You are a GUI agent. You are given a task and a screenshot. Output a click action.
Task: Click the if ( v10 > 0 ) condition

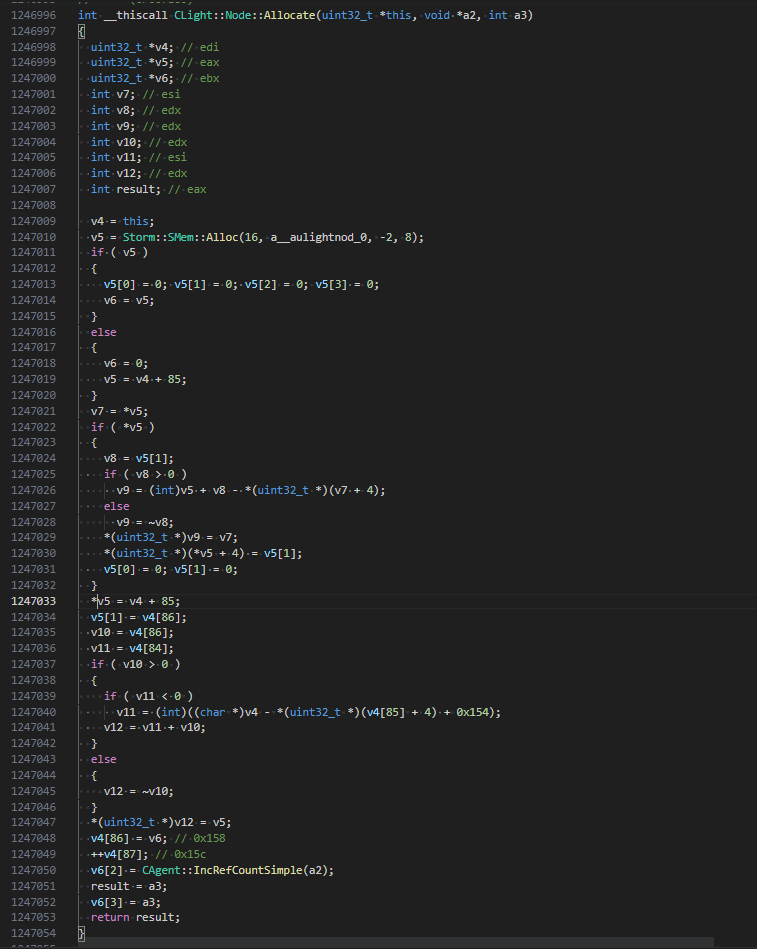click(x=135, y=664)
